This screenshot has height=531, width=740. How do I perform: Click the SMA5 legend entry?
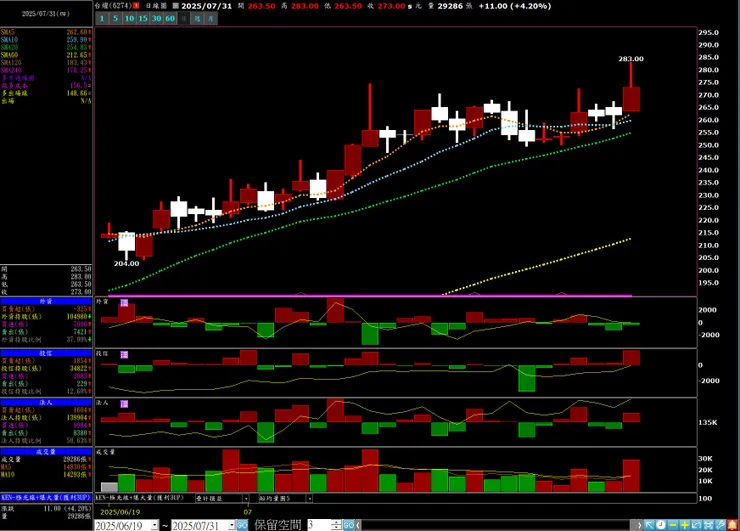(x=46, y=32)
